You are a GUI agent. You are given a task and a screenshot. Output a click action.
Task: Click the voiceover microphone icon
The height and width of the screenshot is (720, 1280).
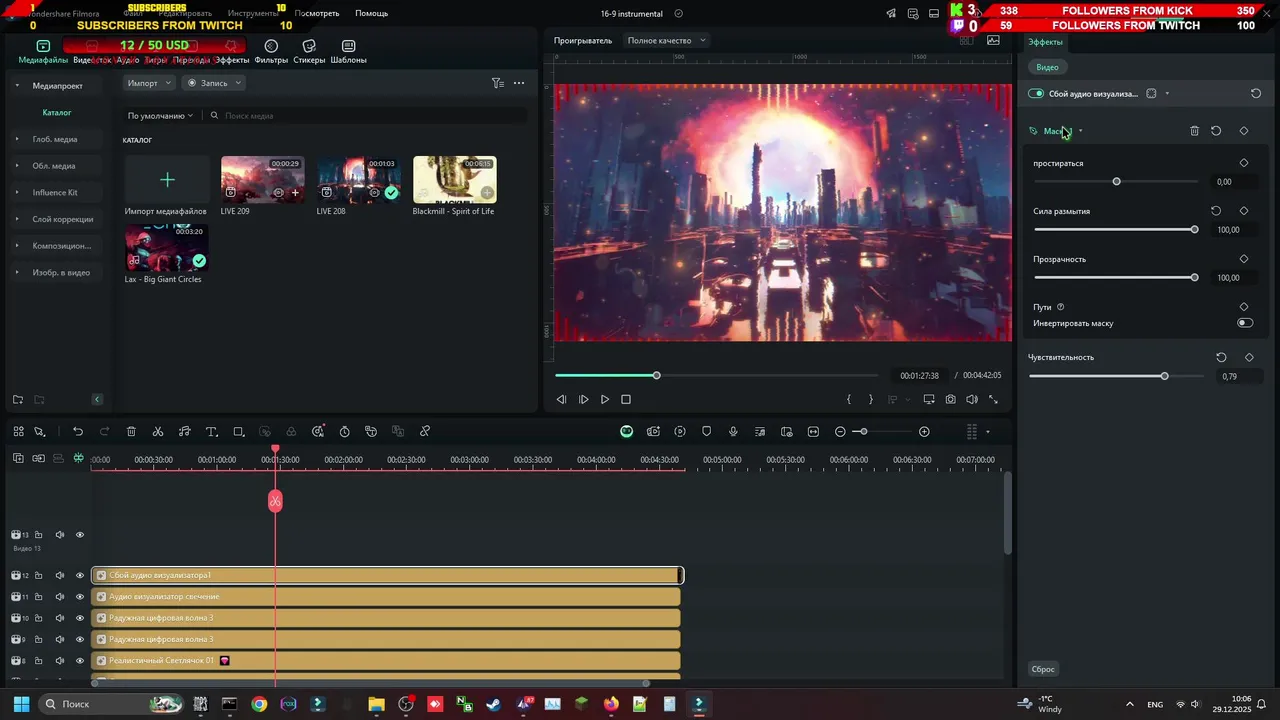733,432
